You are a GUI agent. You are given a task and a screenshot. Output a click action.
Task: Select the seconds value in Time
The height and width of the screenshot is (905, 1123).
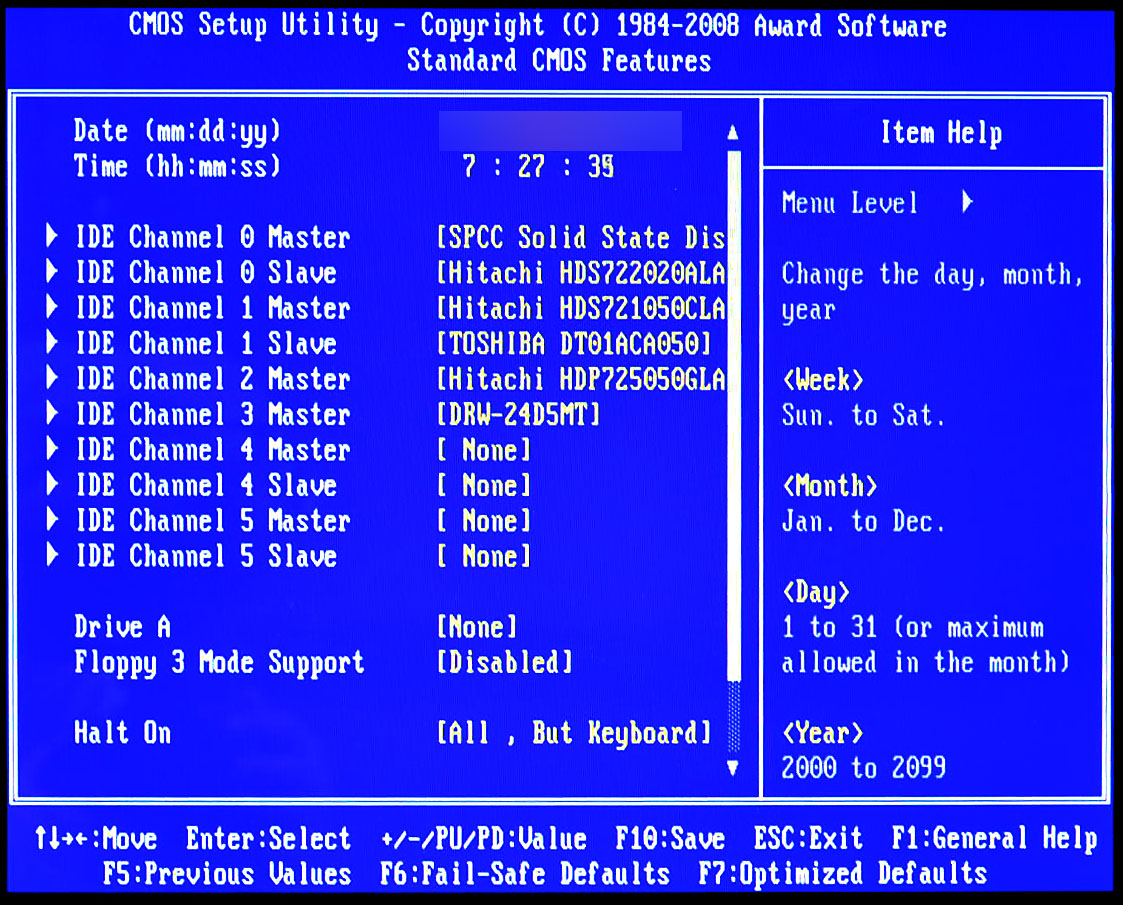click(601, 166)
